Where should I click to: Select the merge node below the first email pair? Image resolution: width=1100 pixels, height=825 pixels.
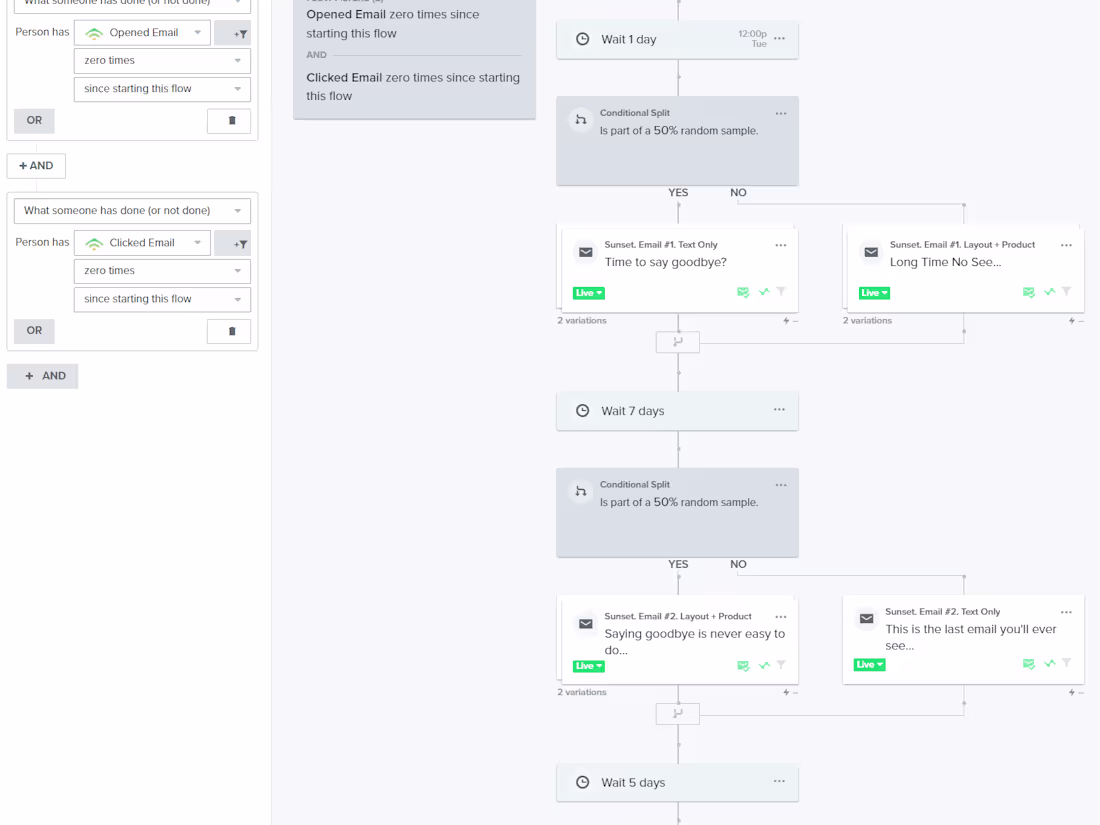(x=677, y=342)
